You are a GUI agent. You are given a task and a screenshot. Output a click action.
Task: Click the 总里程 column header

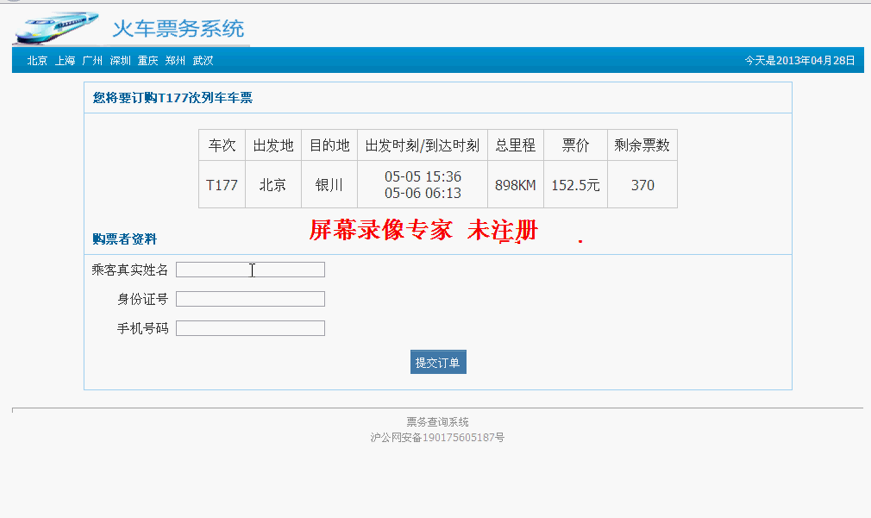(x=515, y=145)
